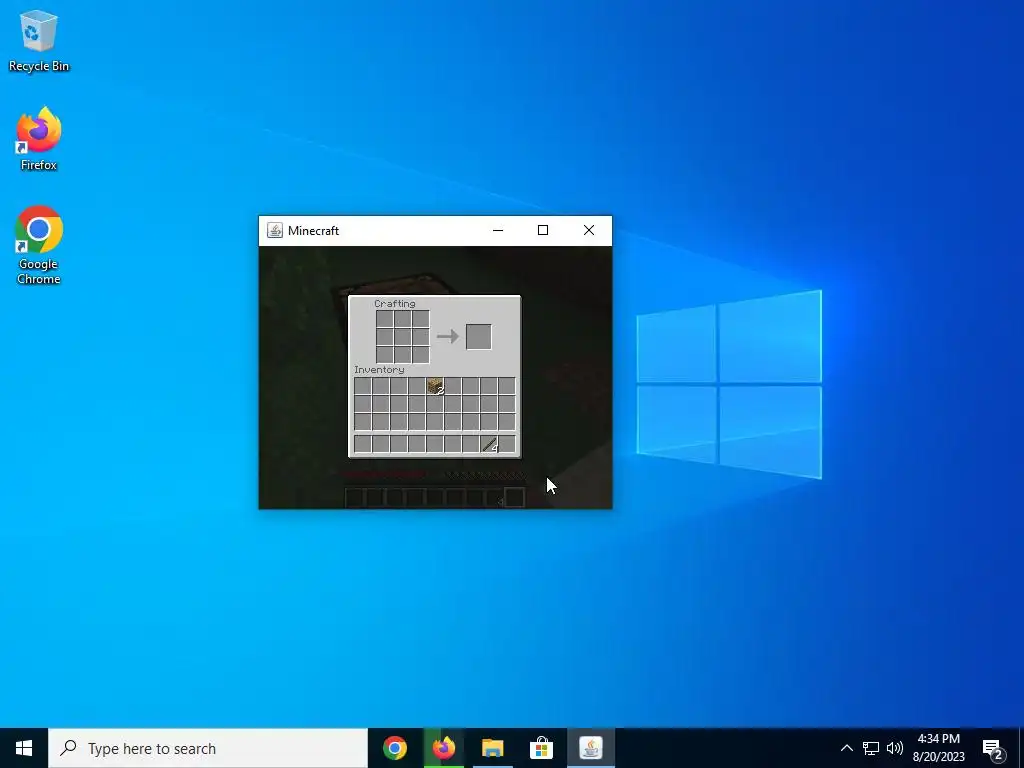Select the top-left crafting grid slot
Screen dimensions: 1024x768
click(385, 319)
